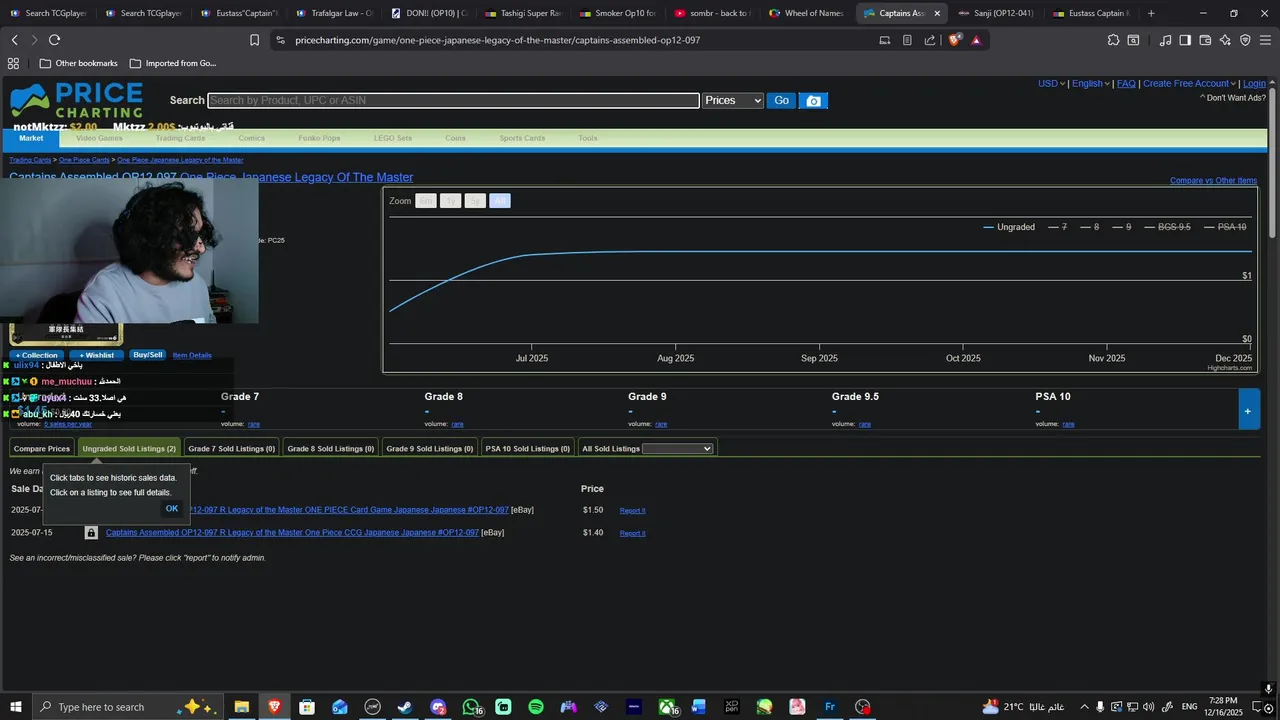
Task: Open the Prices search type dropdown
Action: coord(733,101)
